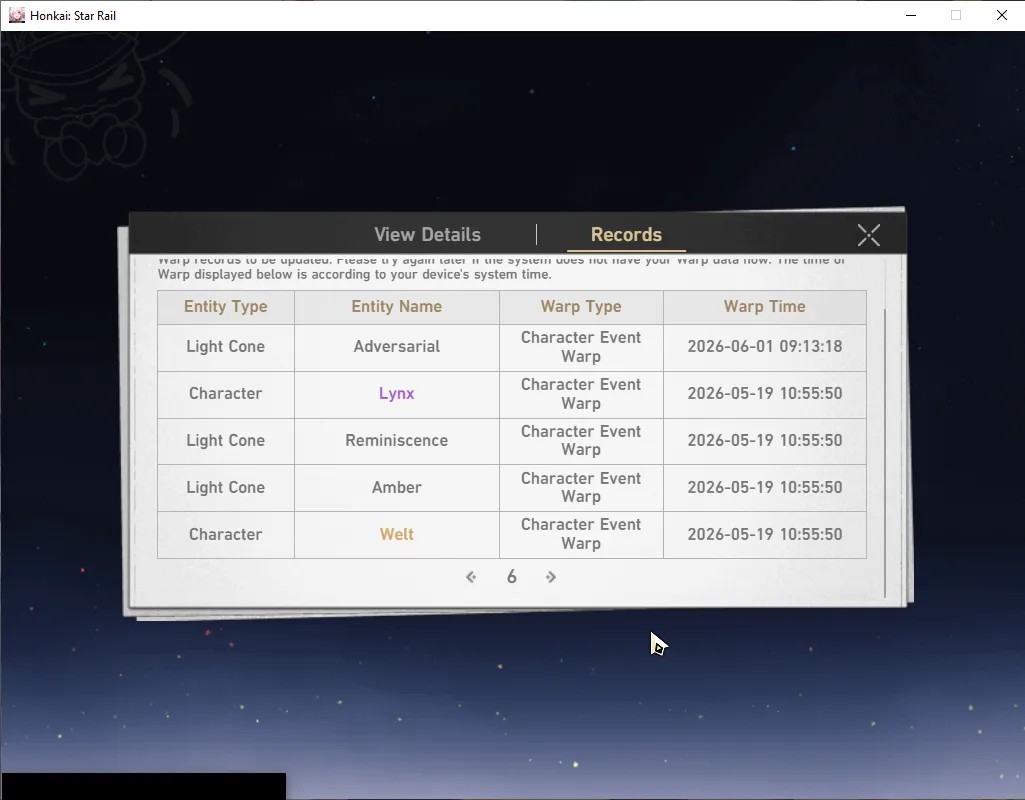1025x800 pixels.
Task: Click the Honkai: Star Rail app icon
Action: click(x=16, y=15)
